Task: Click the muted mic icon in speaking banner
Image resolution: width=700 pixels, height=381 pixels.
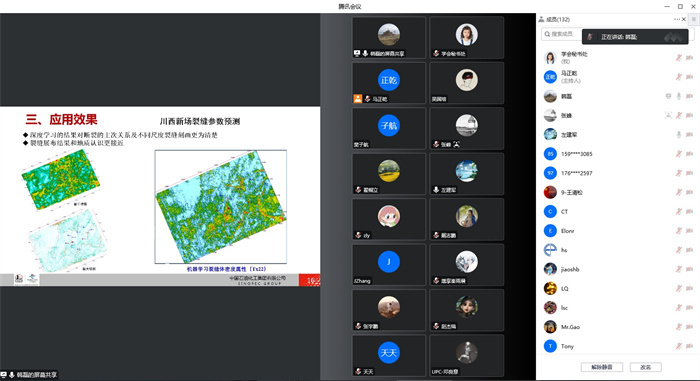Action: (590, 37)
